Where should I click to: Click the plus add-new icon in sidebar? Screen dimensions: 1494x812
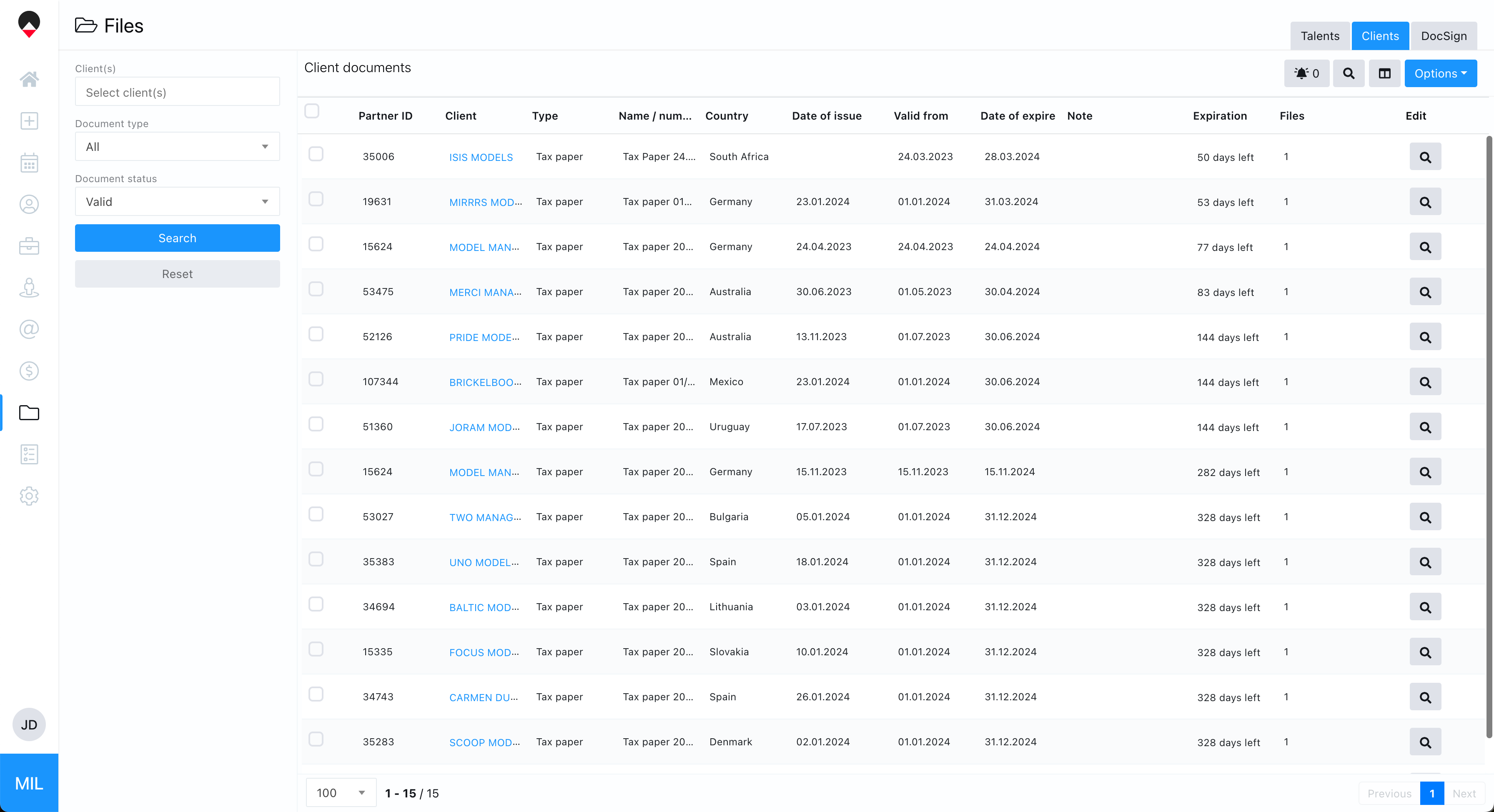click(x=29, y=120)
